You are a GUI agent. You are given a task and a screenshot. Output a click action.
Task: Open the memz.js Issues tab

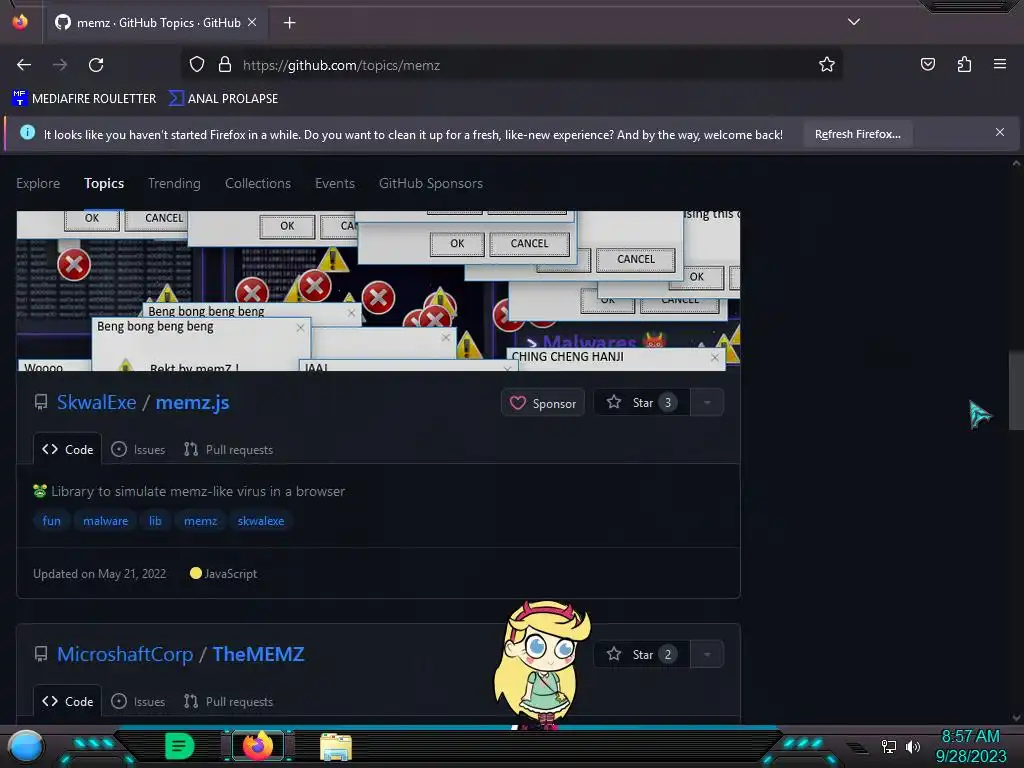pyautogui.click(x=138, y=449)
